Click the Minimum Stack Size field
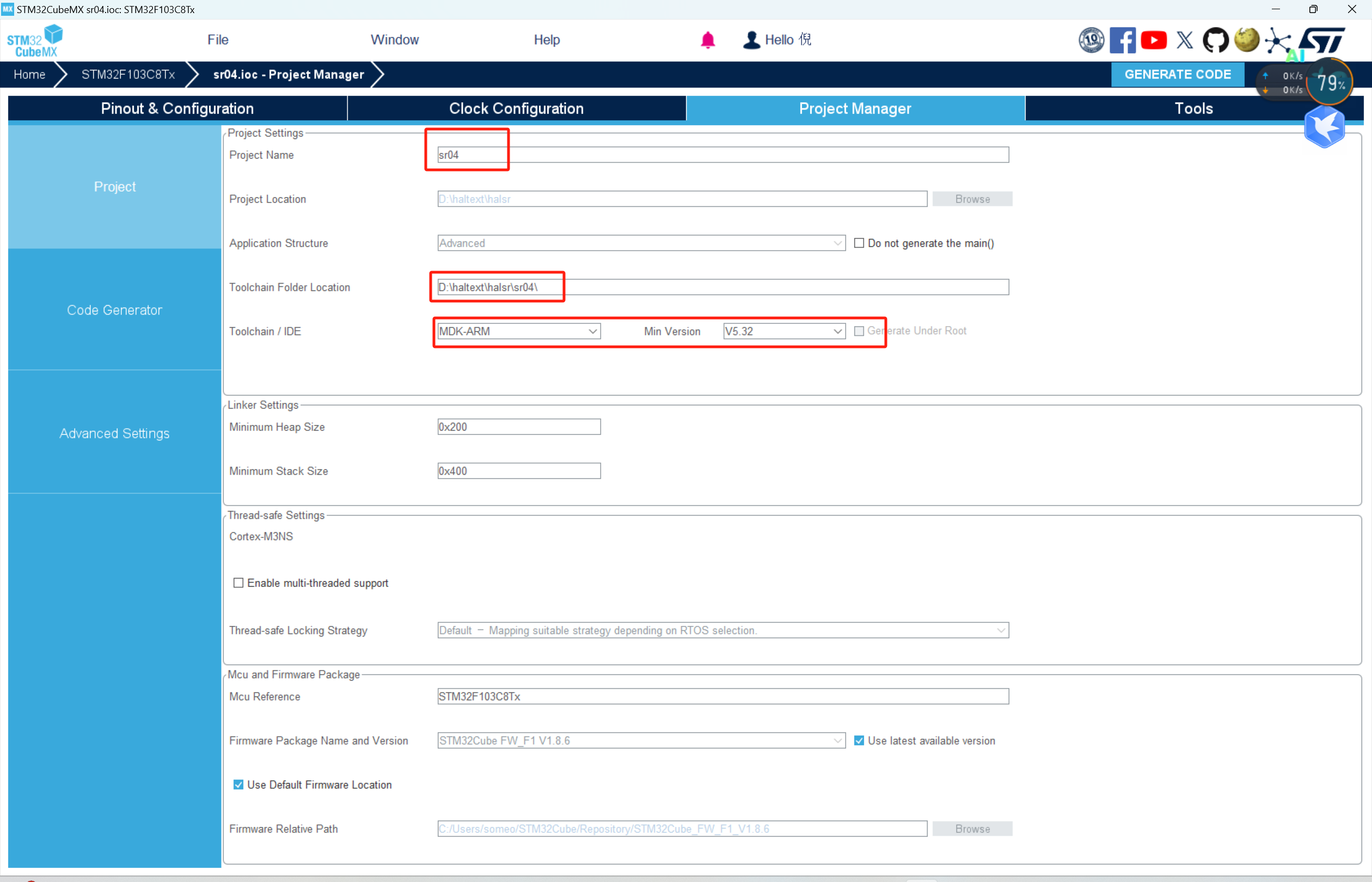 519,471
